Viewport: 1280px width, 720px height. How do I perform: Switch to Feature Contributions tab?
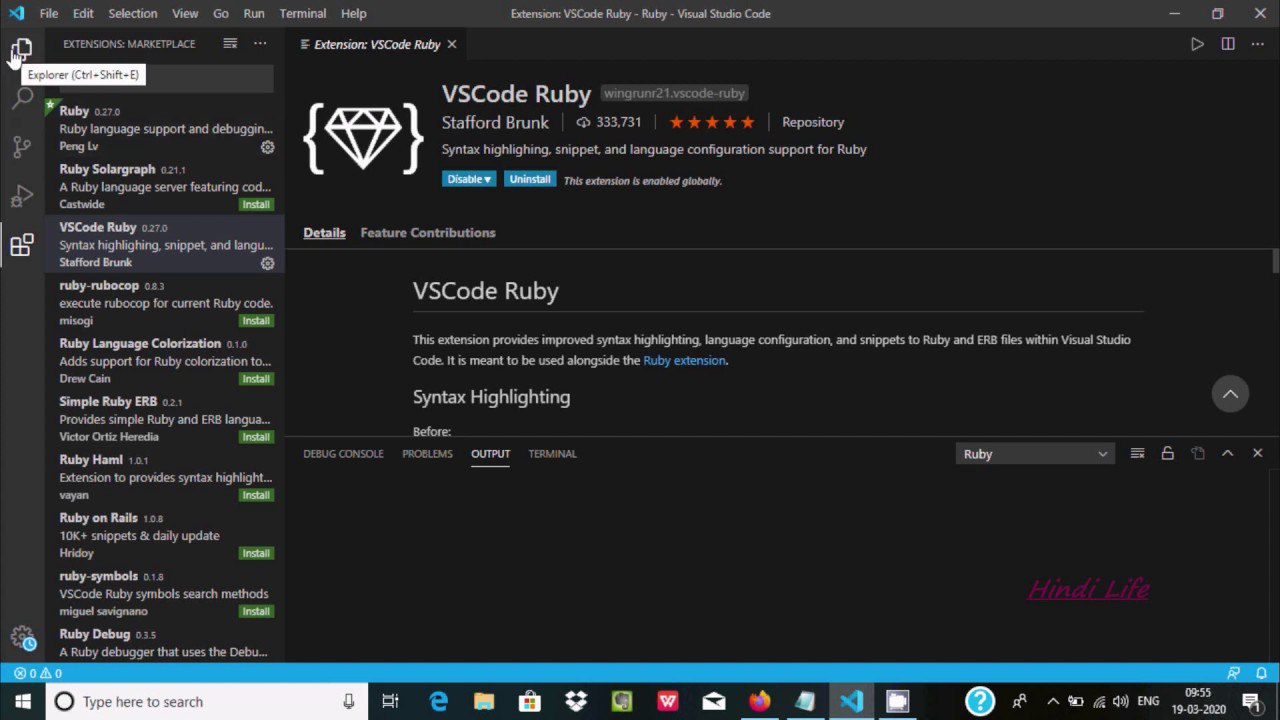pos(428,232)
